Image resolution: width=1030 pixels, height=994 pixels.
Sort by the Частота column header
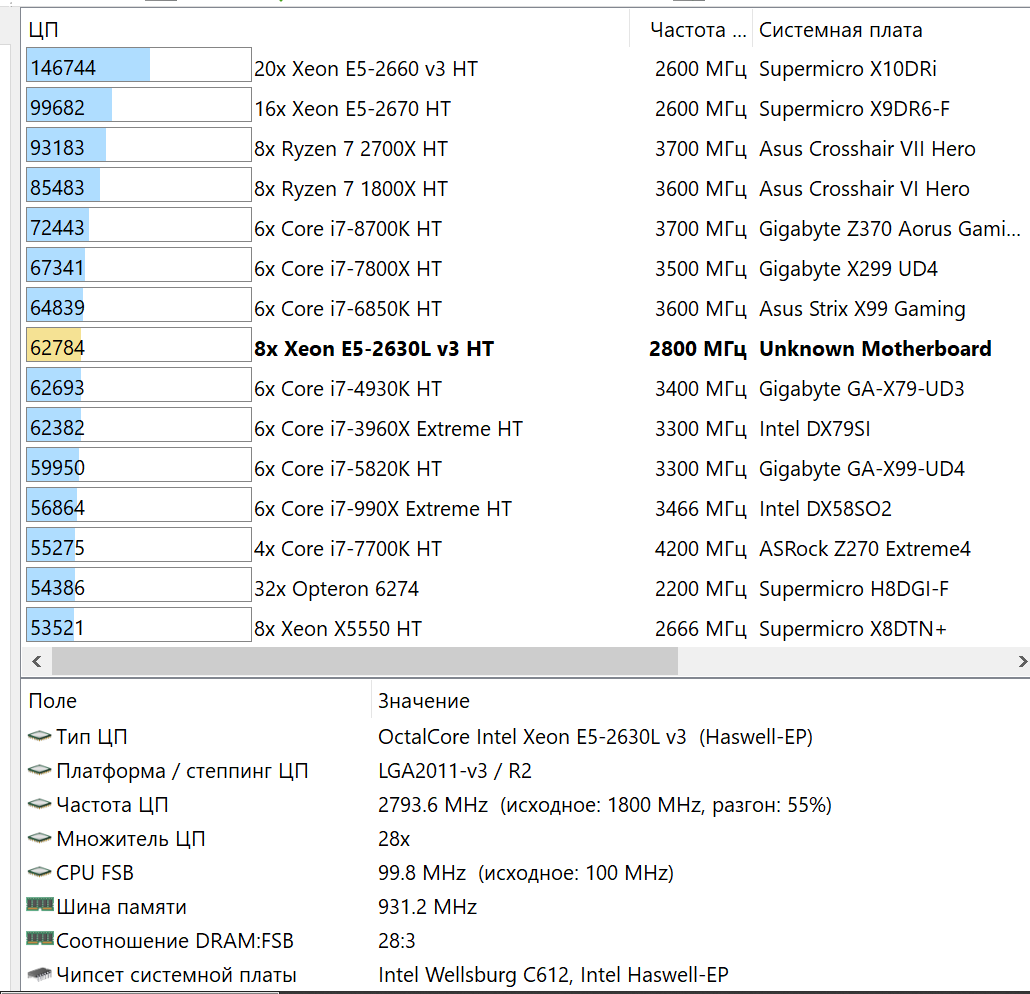click(x=690, y=30)
